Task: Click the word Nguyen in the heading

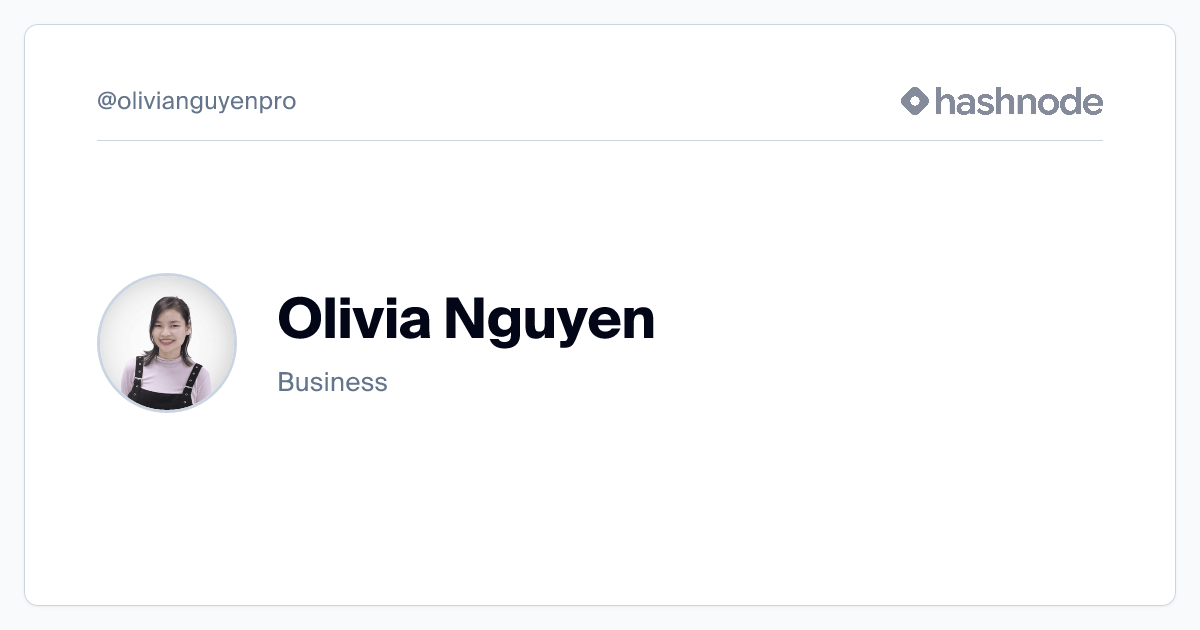Action: (549, 320)
